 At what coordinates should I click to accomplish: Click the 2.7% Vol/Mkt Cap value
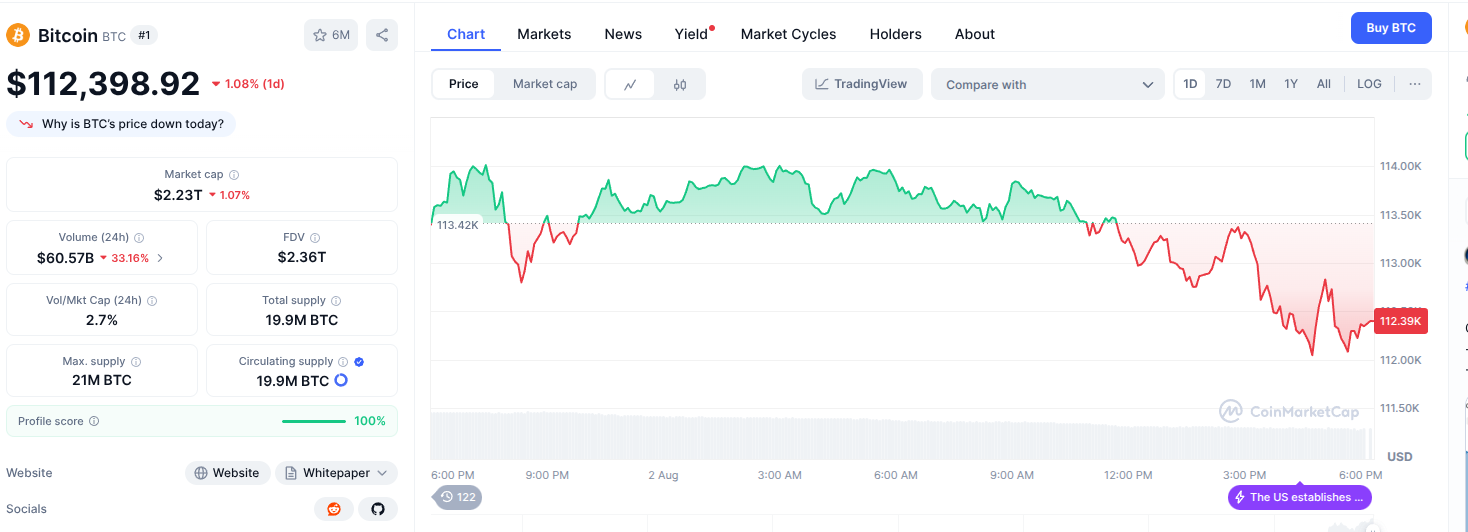(102, 320)
